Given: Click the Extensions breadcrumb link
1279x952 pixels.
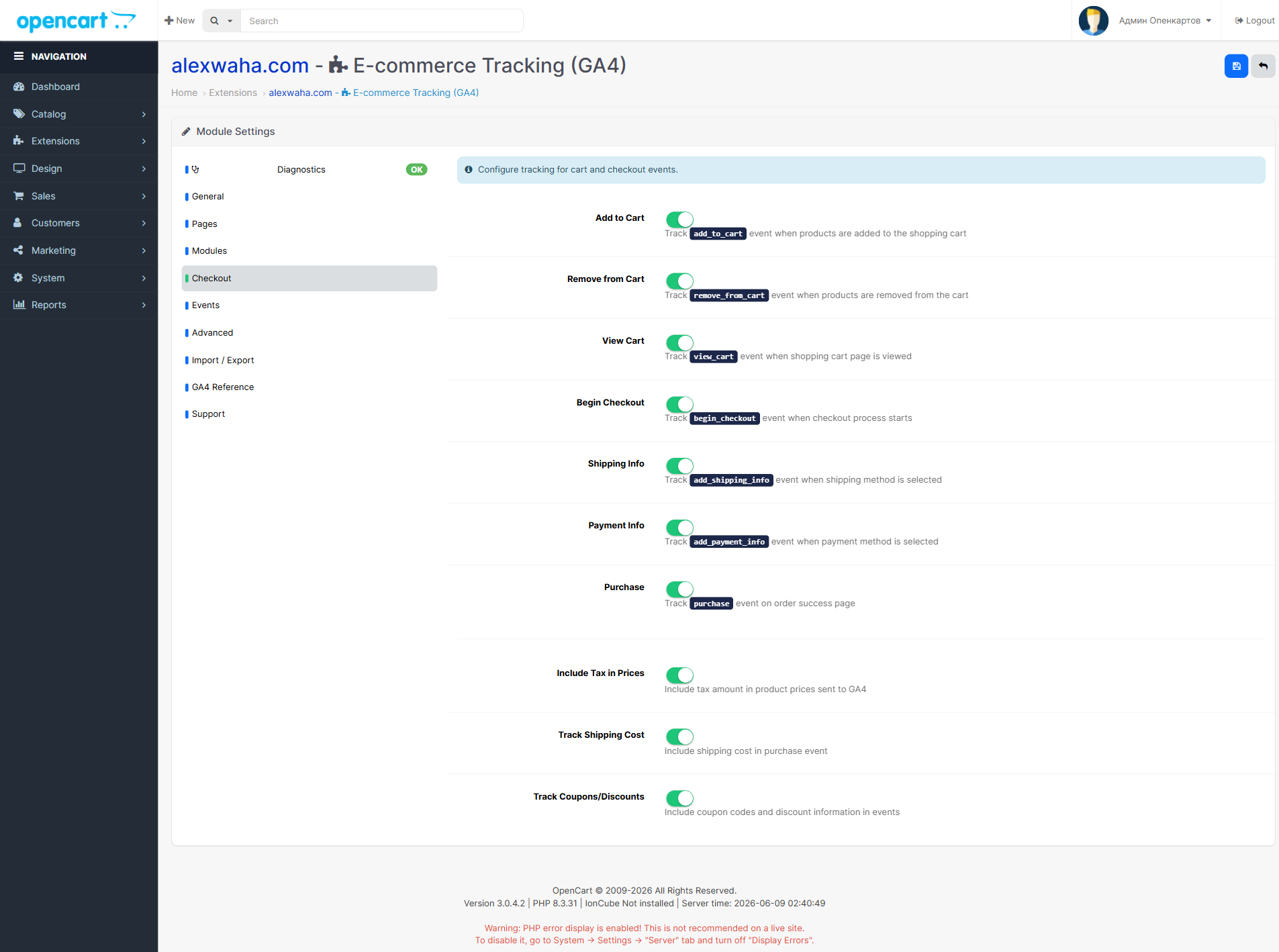Looking at the screenshot, I should [233, 93].
